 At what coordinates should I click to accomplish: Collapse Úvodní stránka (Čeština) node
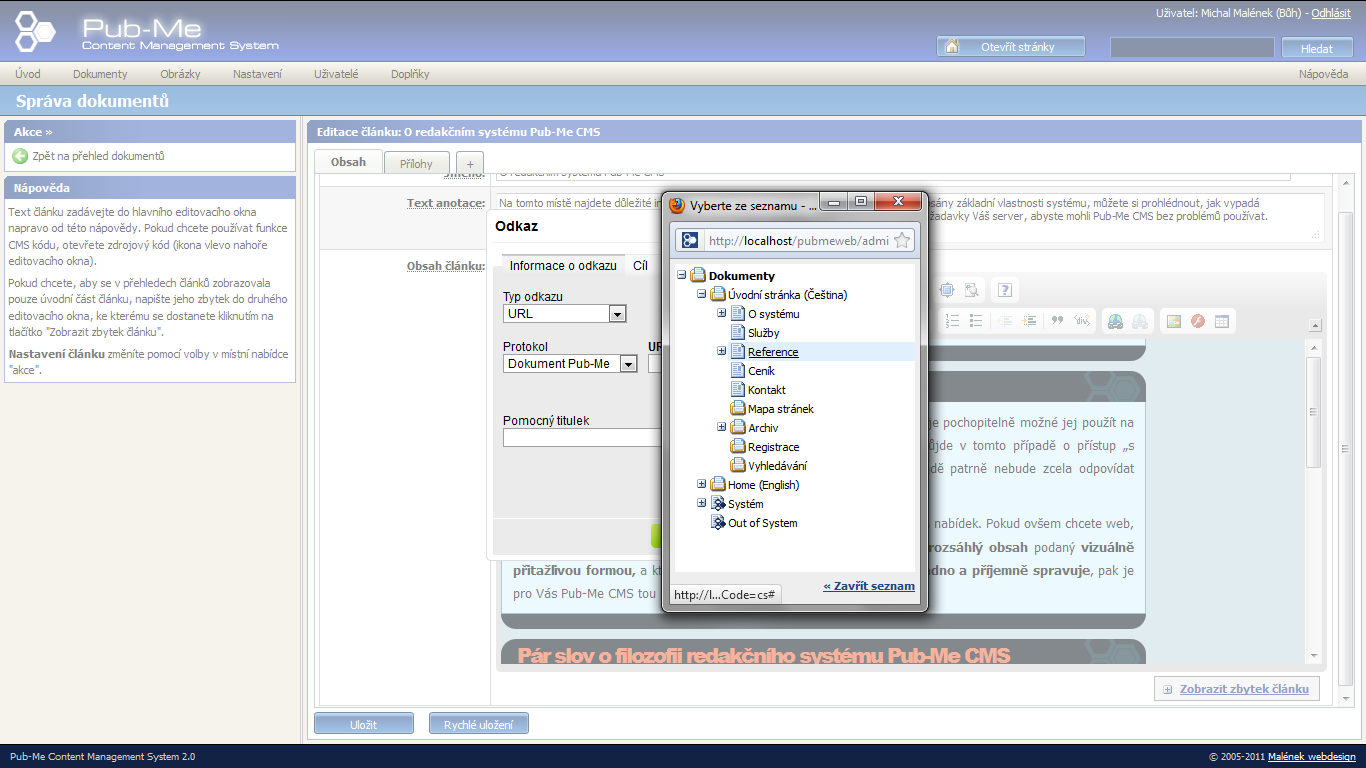tap(702, 295)
